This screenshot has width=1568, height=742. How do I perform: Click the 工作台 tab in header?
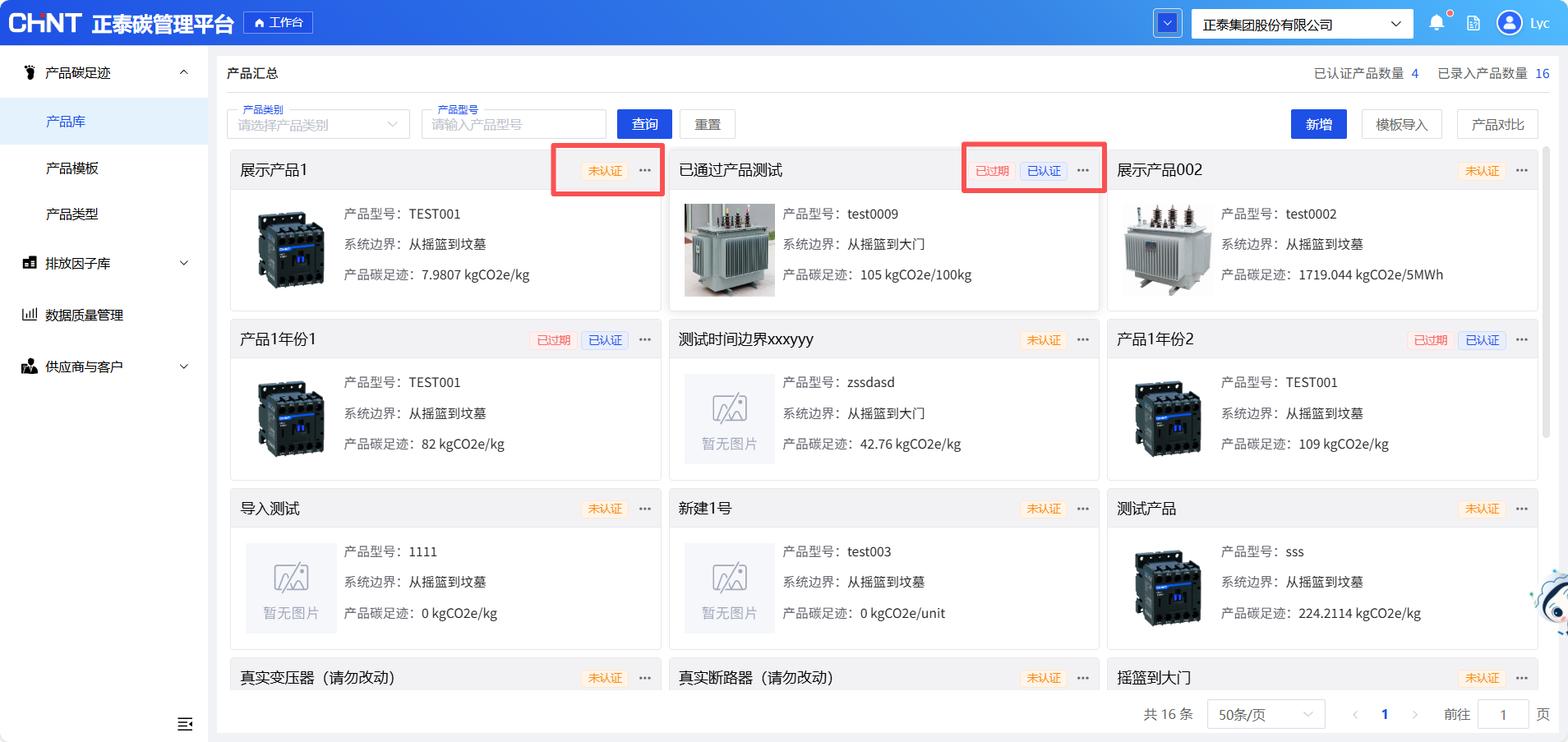279,22
